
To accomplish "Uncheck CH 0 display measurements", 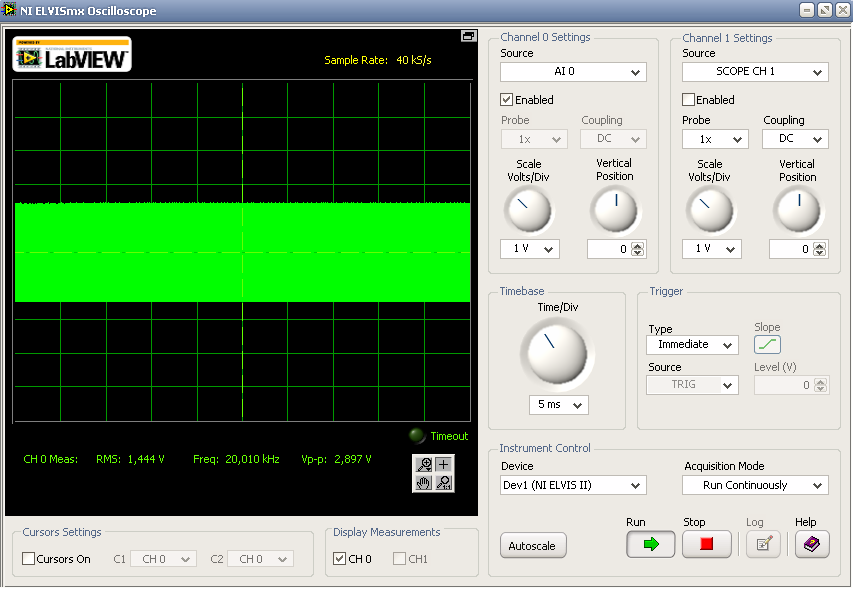I will pyautogui.click(x=339, y=559).
